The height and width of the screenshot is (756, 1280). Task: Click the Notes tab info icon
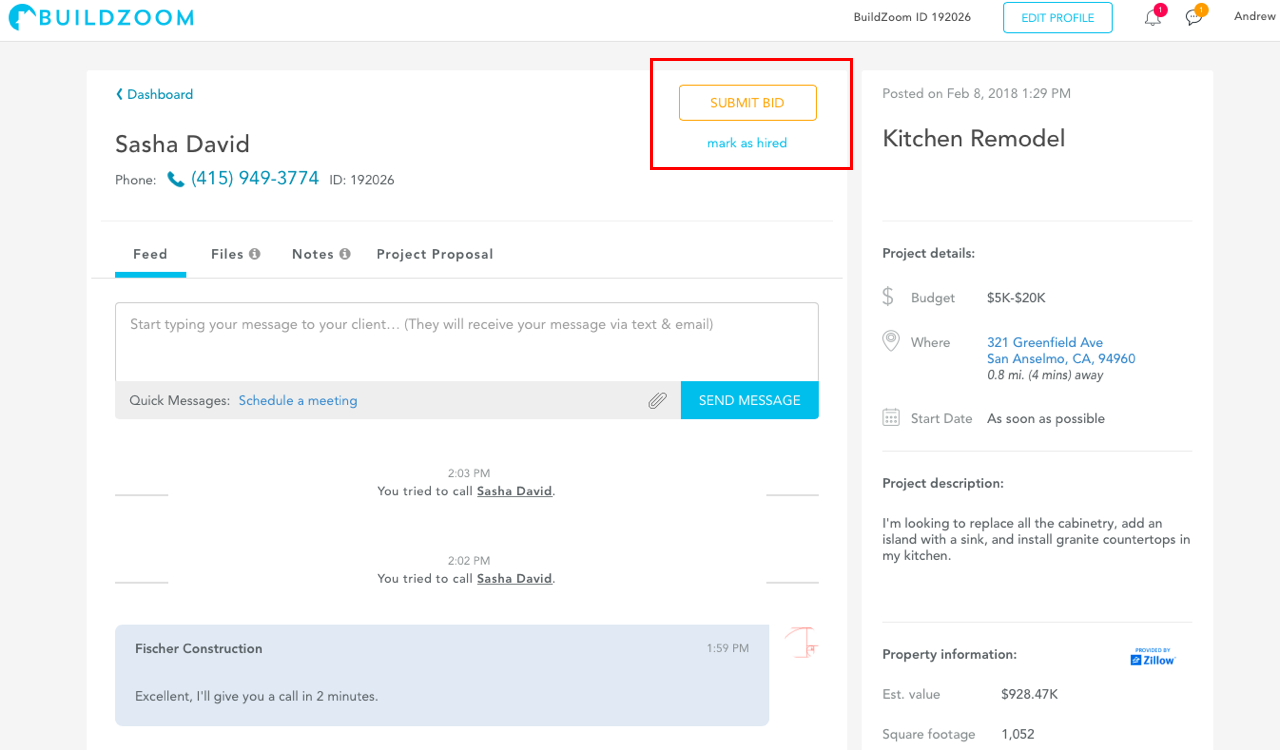click(x=345, y=254)
